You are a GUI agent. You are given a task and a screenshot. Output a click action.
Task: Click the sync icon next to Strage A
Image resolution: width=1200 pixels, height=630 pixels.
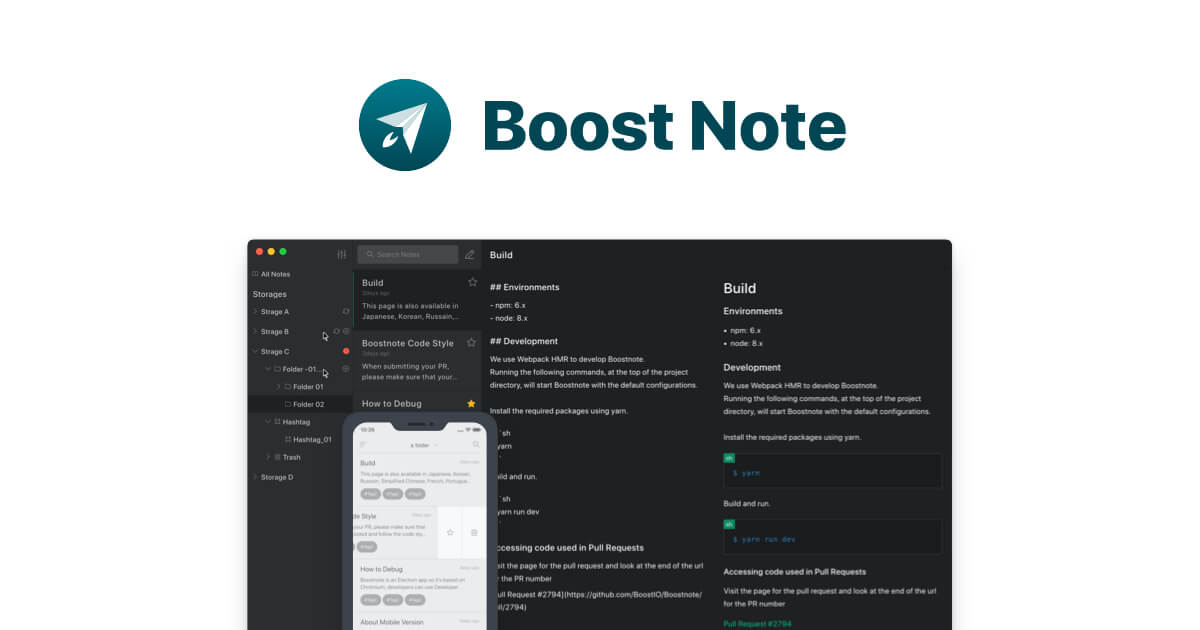(346, 312)
